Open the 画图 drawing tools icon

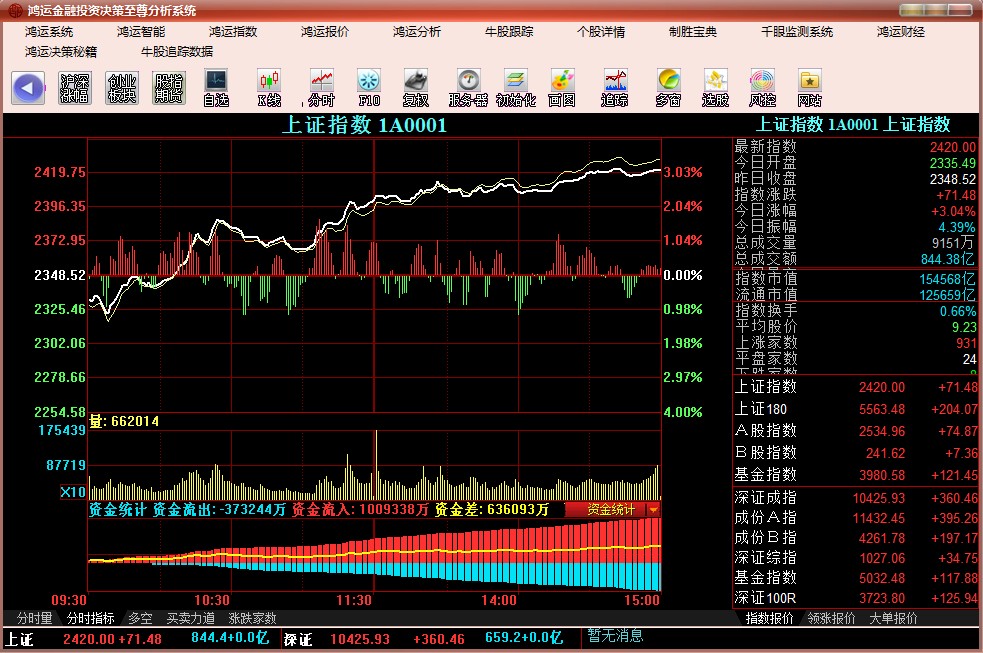pos(562,88)
